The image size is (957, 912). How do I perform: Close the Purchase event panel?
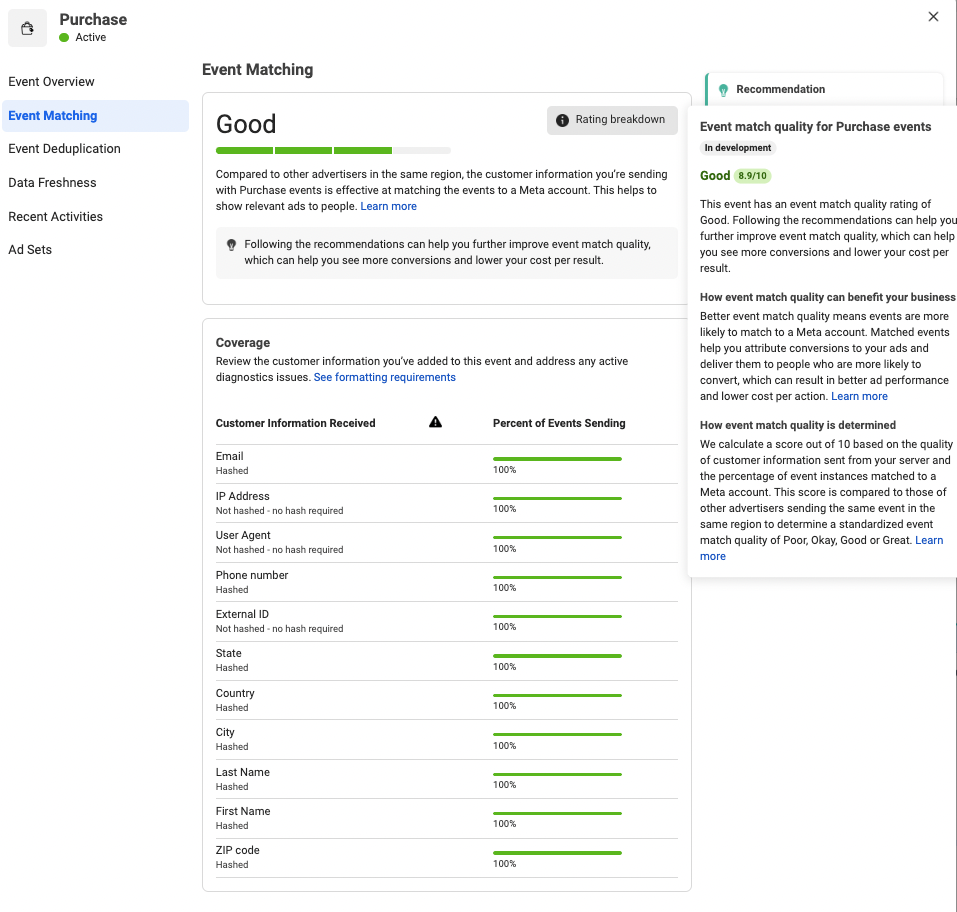tap(933, 17)
